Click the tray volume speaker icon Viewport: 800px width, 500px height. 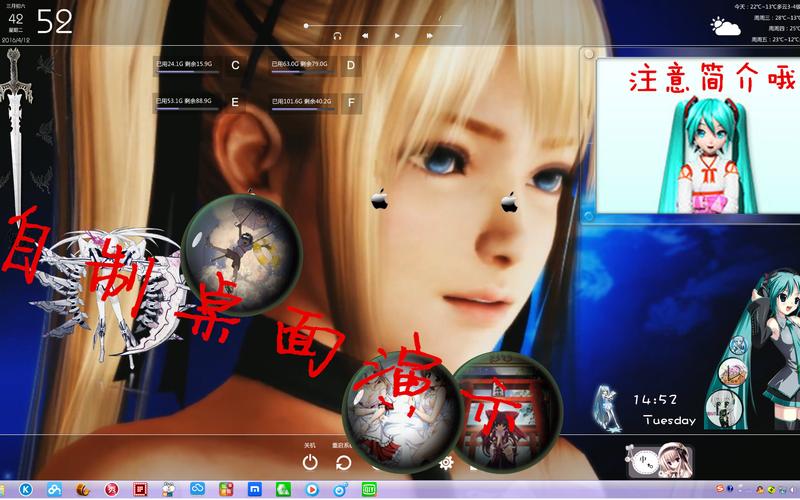791,490
